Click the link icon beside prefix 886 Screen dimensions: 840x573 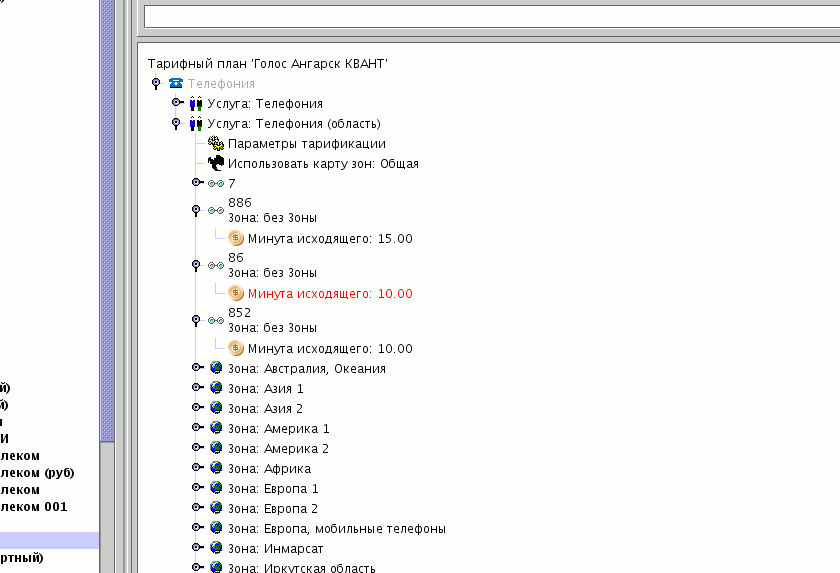point(215,210)
